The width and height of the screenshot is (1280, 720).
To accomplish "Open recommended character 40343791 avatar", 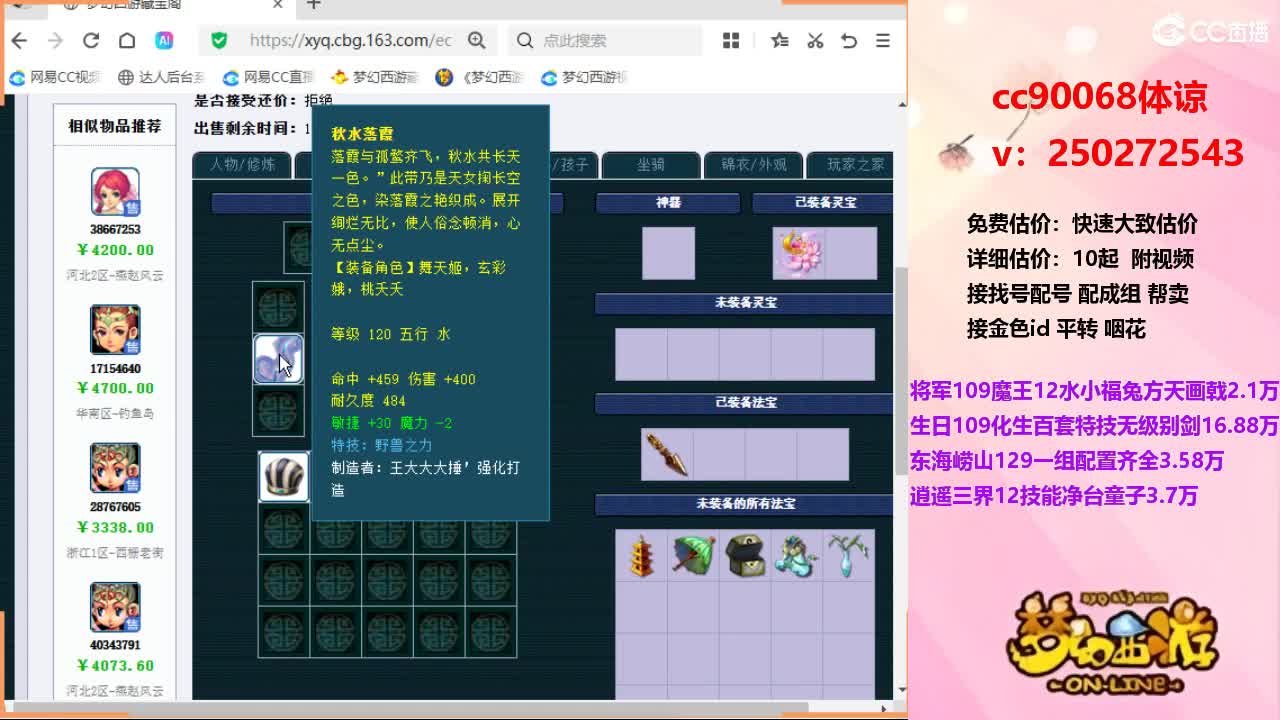I will pyautogui.click(x=115, y=607).
